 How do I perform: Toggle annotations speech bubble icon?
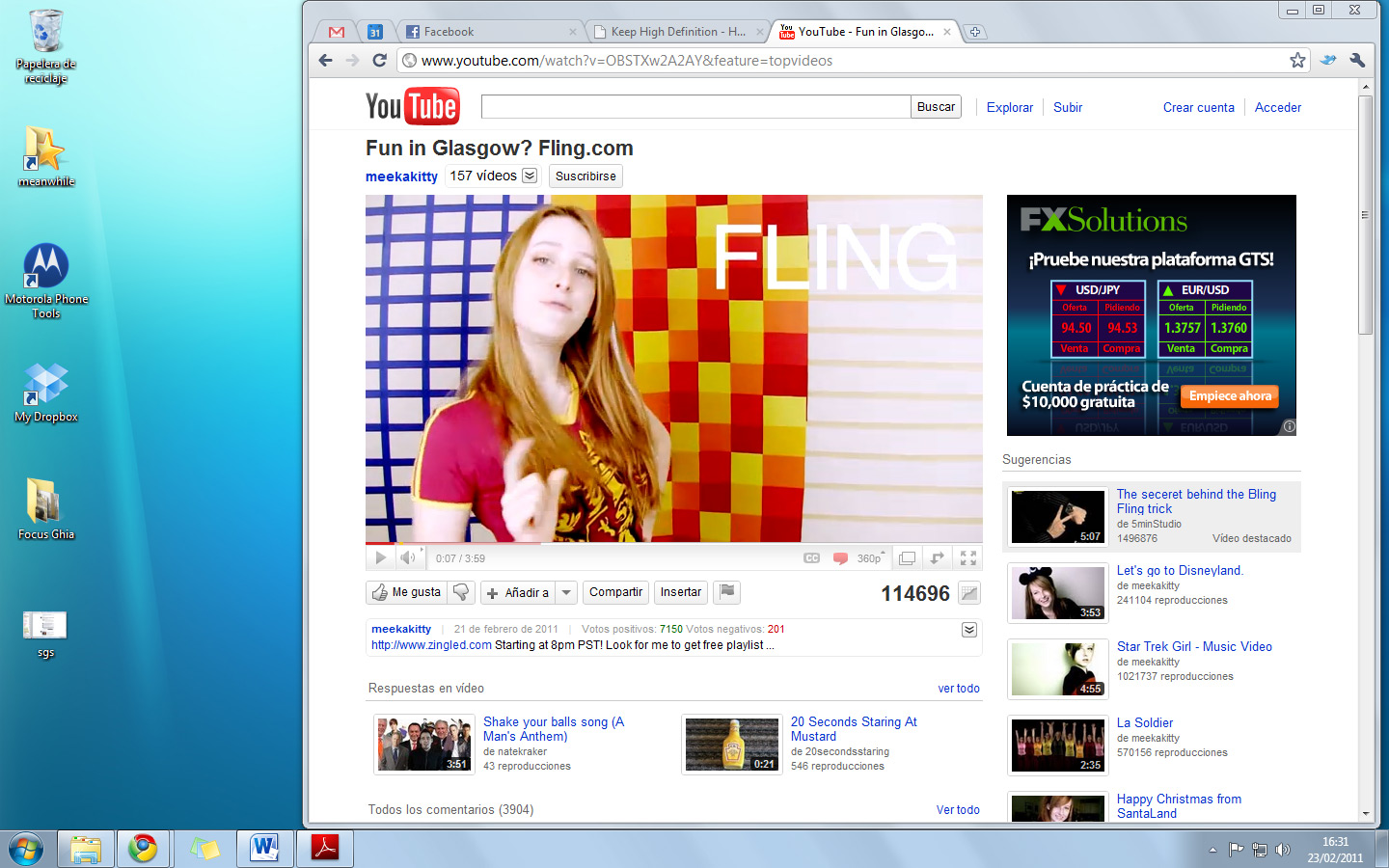[840, 558]
